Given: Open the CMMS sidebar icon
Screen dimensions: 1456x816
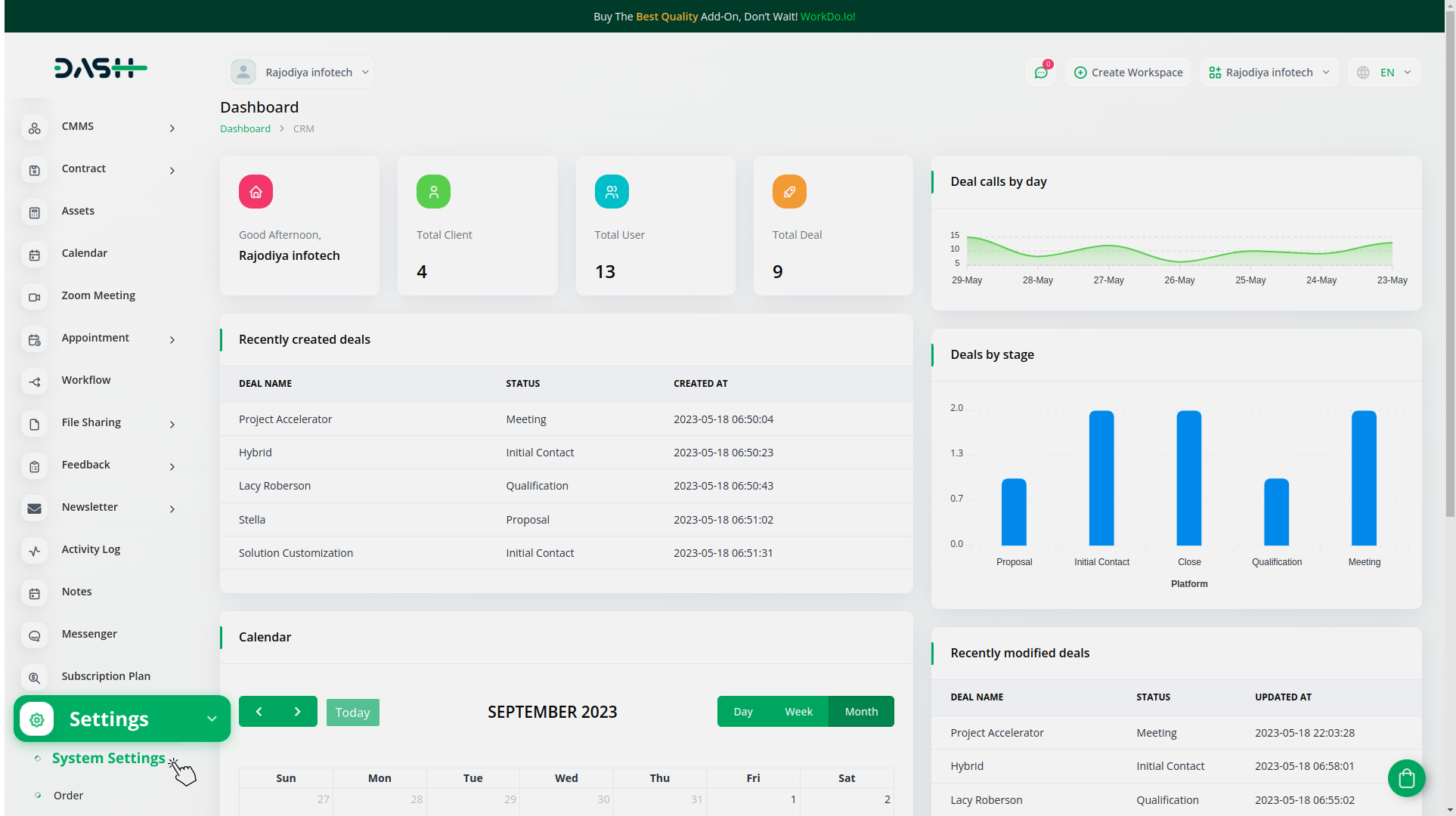Looking at the screenshot, I should [35, 128].
